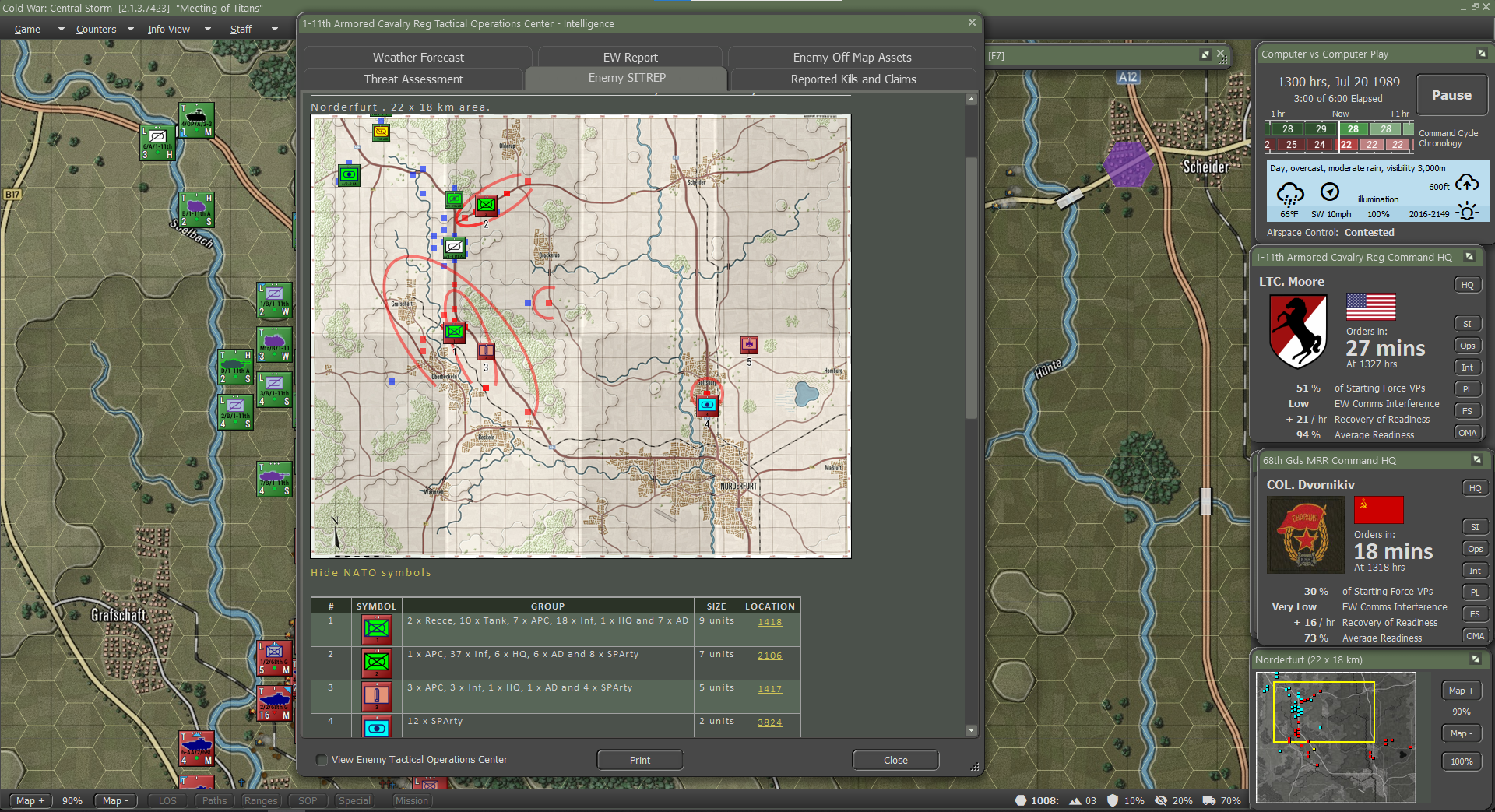Toggle View Enemy Tactical Operations Center checkbox

click(322, 760)
